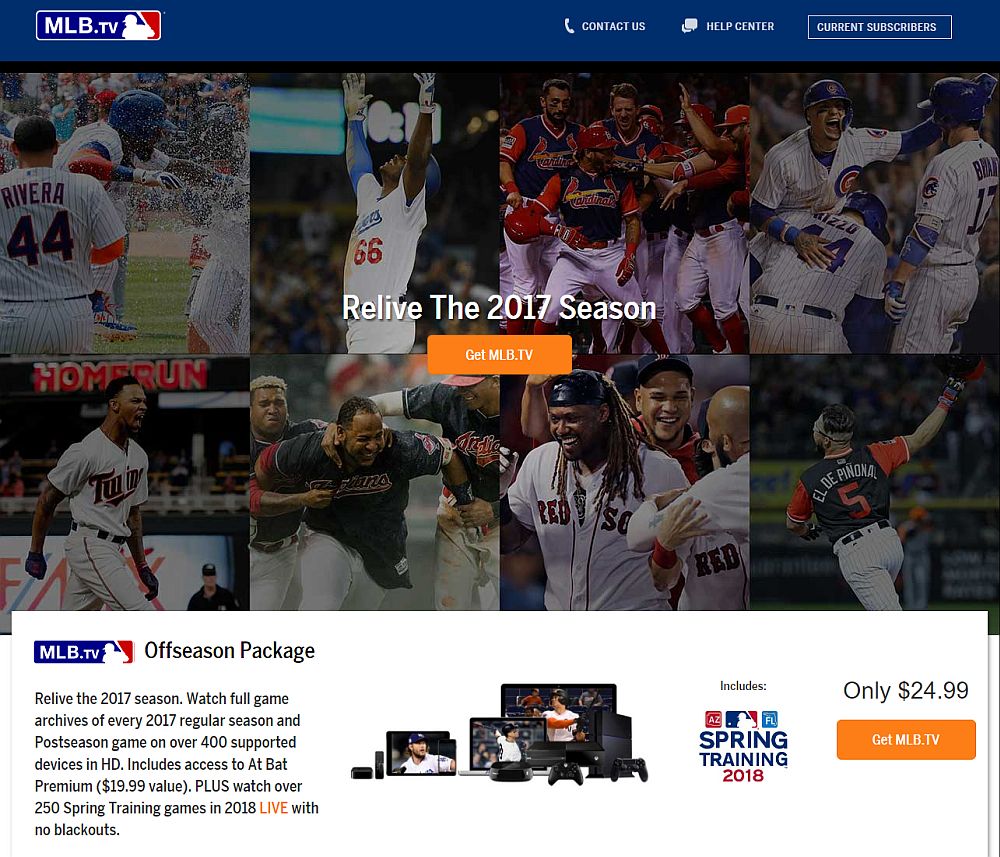
Task: Click the Cardinals team celebration photo
Action: coord(624,213)
